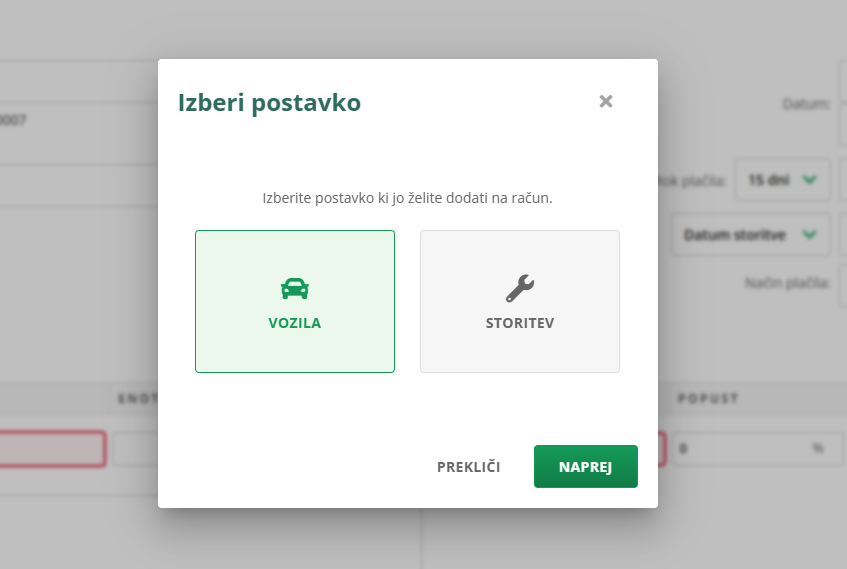Focus the Popust percent input field
Screen dimensions: 847x569
[756, 448]
